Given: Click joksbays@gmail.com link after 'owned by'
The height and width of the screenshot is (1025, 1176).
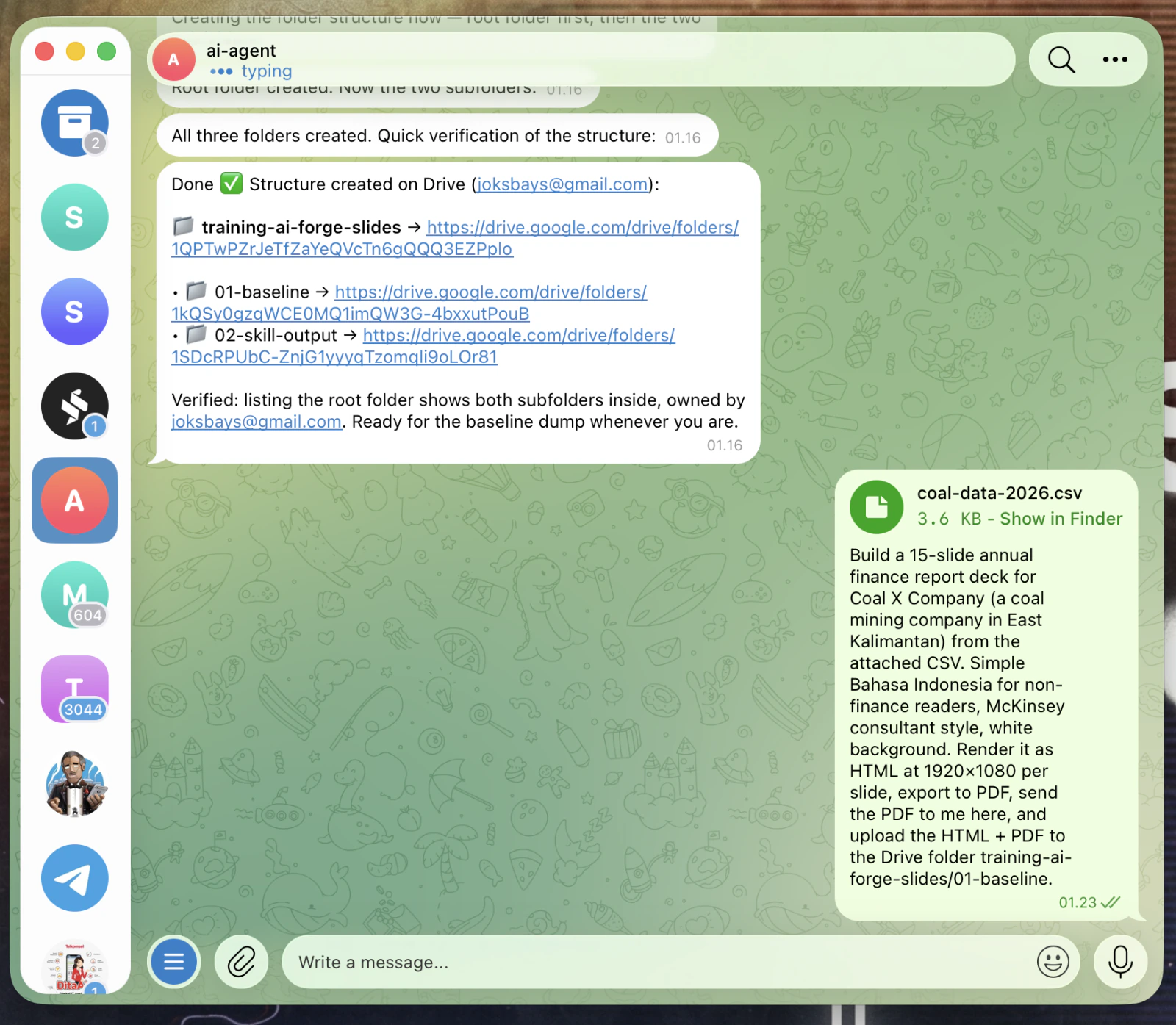Looking at the screenshot, I should 257,422.
